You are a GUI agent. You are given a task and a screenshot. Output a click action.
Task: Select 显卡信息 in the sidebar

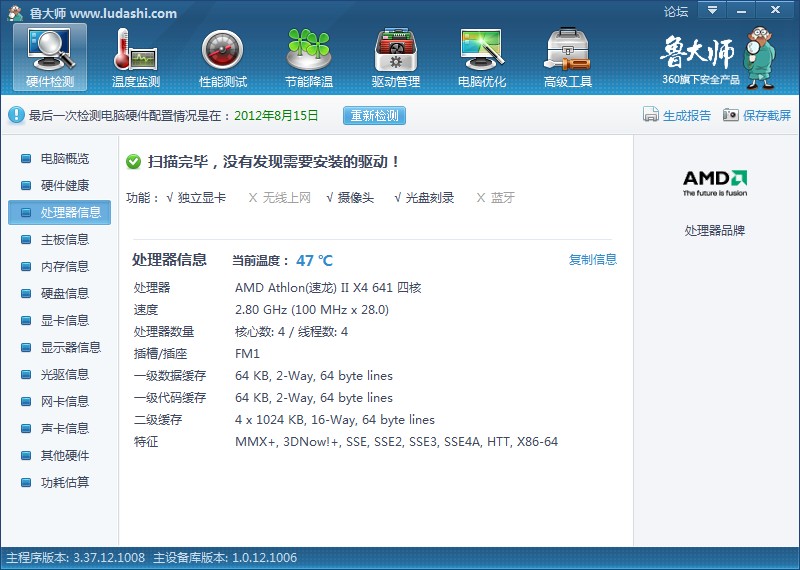59,320
